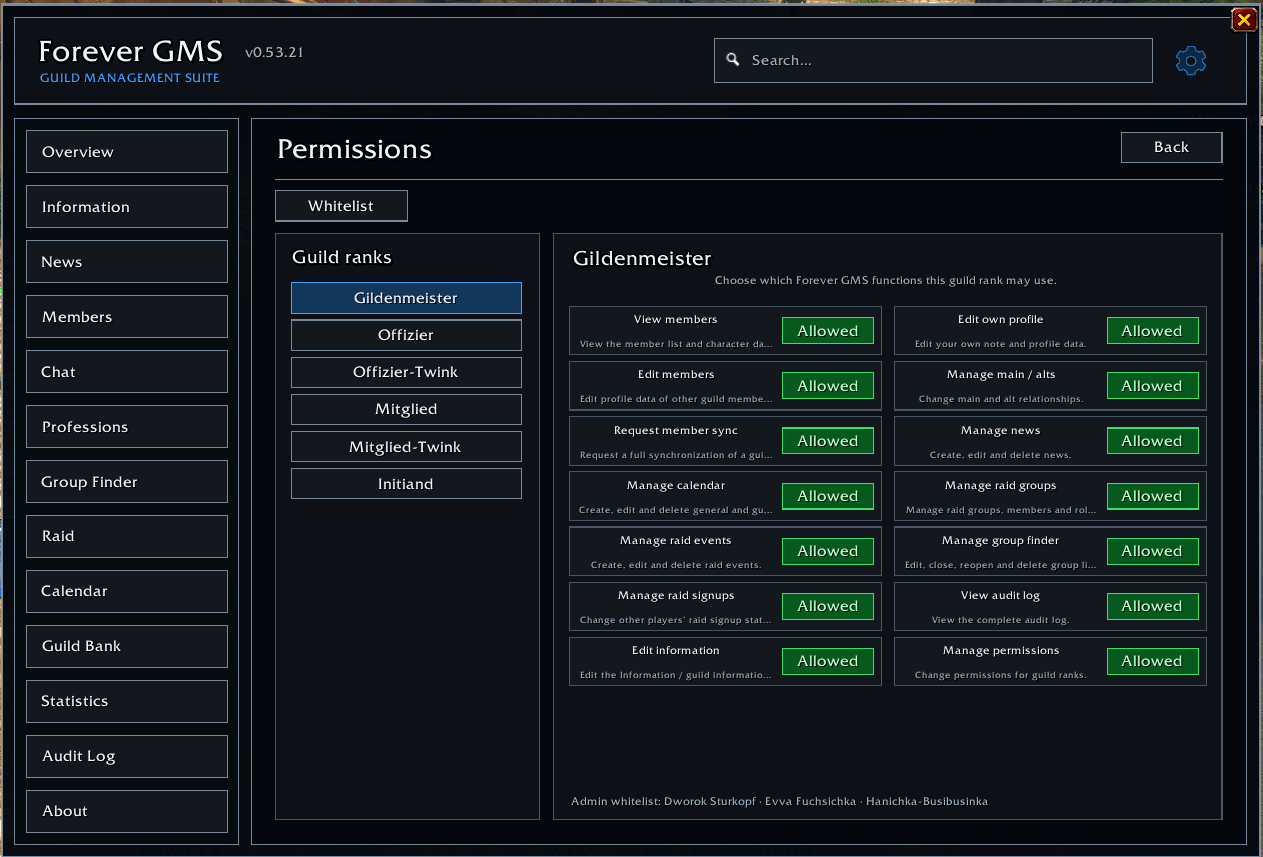Screen dimensions: 1263x857
Task: Toggle Manage permissions permission
Action: point(1152,661)
